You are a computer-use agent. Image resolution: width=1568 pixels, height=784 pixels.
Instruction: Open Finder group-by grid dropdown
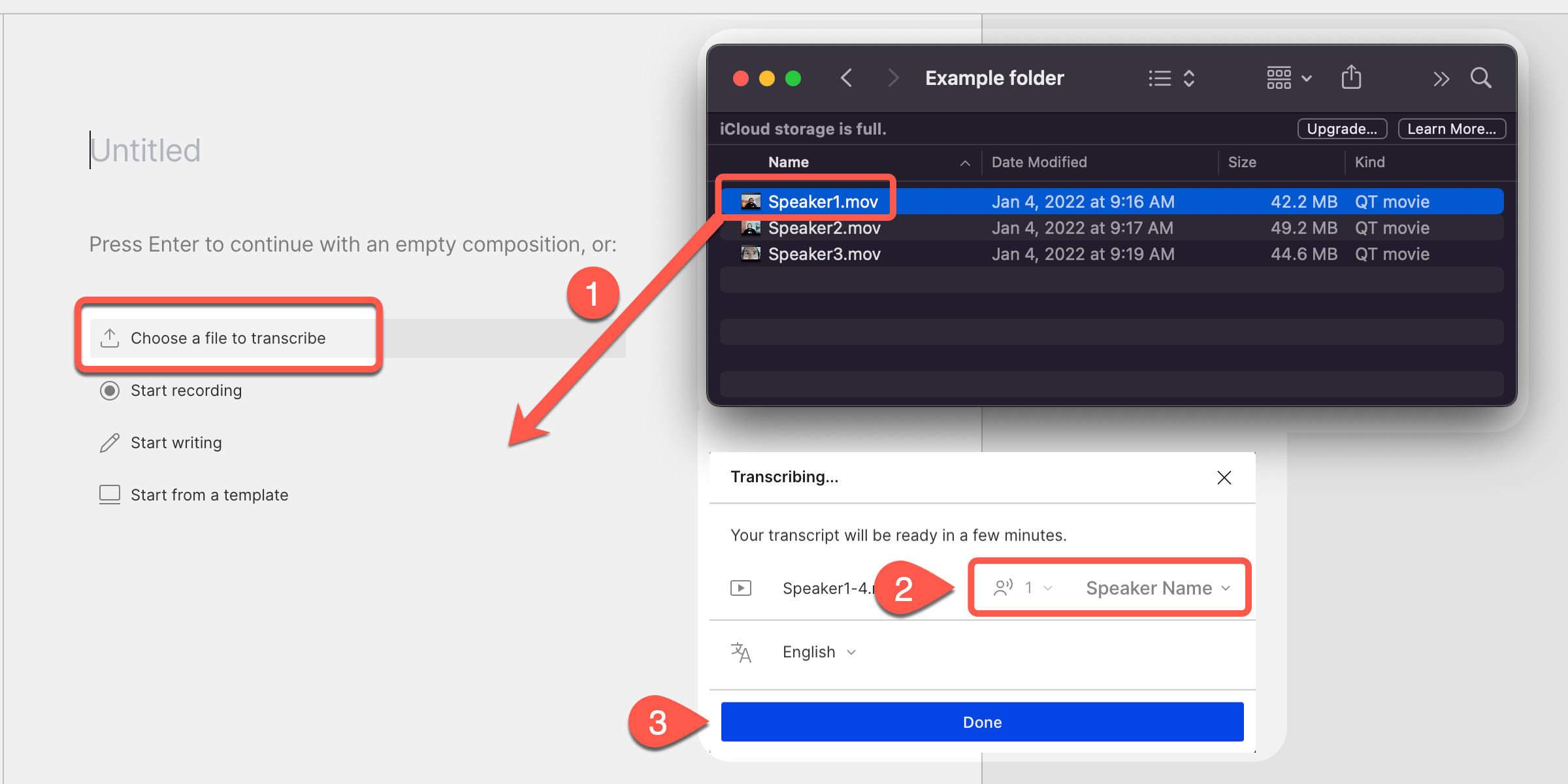tap(1290, 78)
